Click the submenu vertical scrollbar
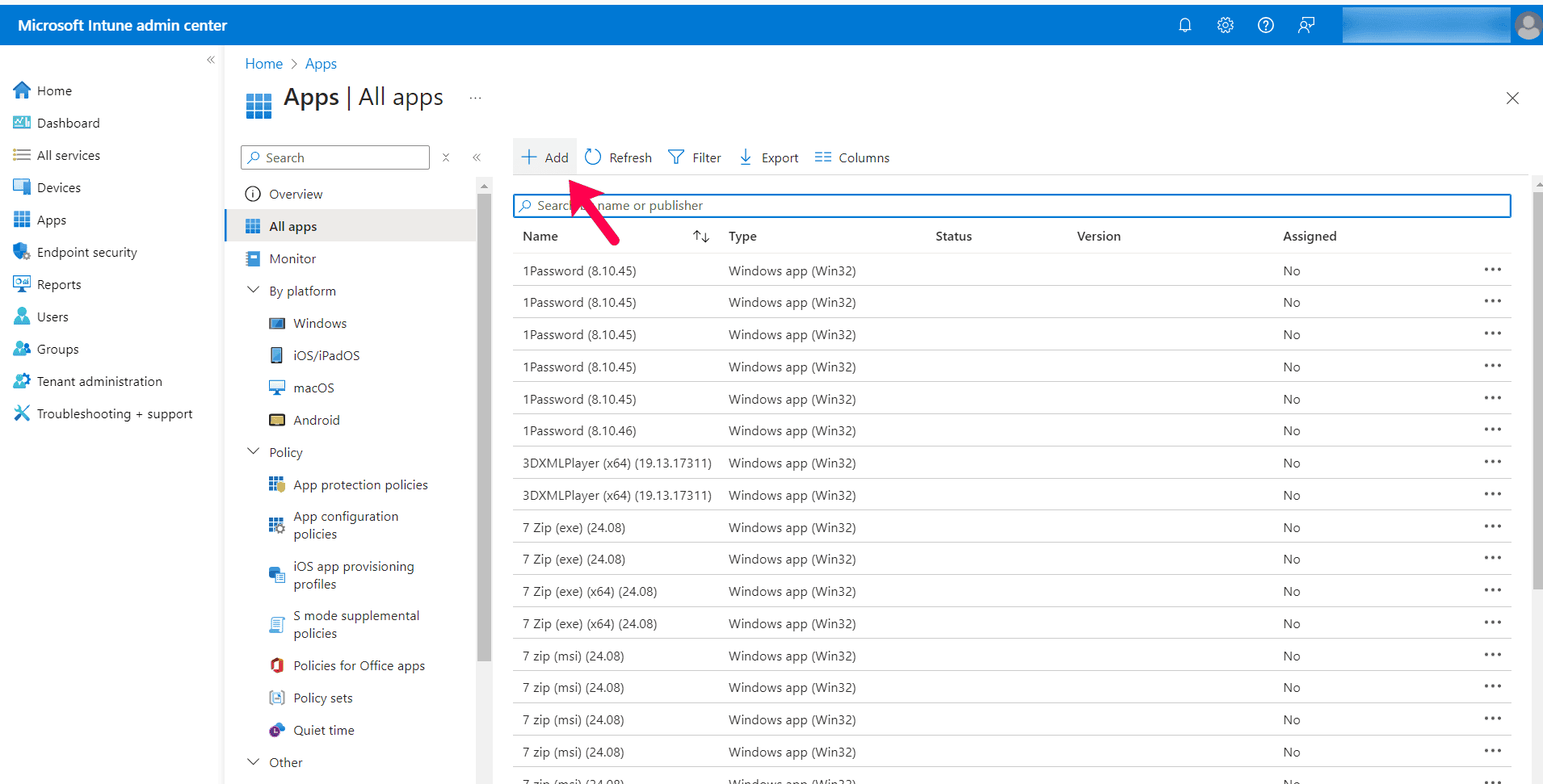The image size is (1543, 784). coord(484,428)
